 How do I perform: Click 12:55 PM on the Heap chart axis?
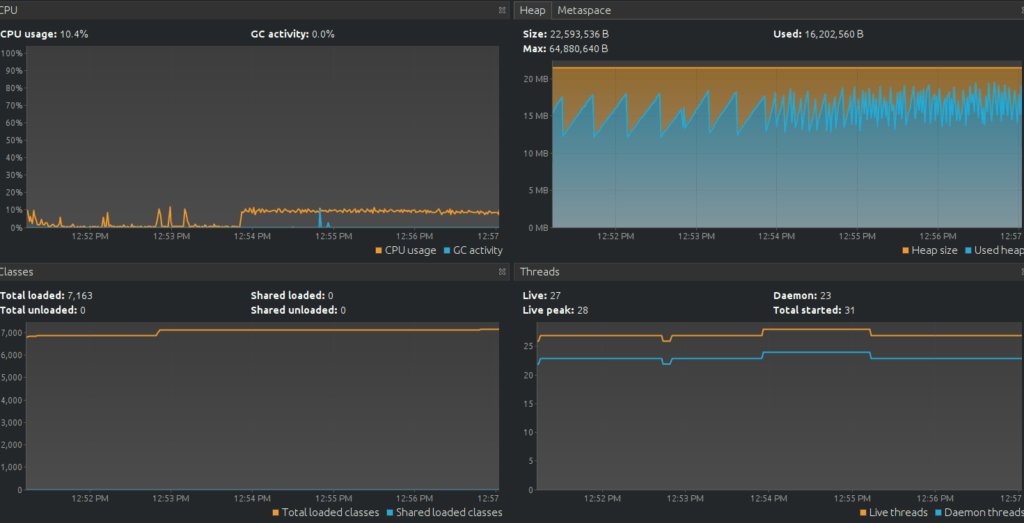858,236
